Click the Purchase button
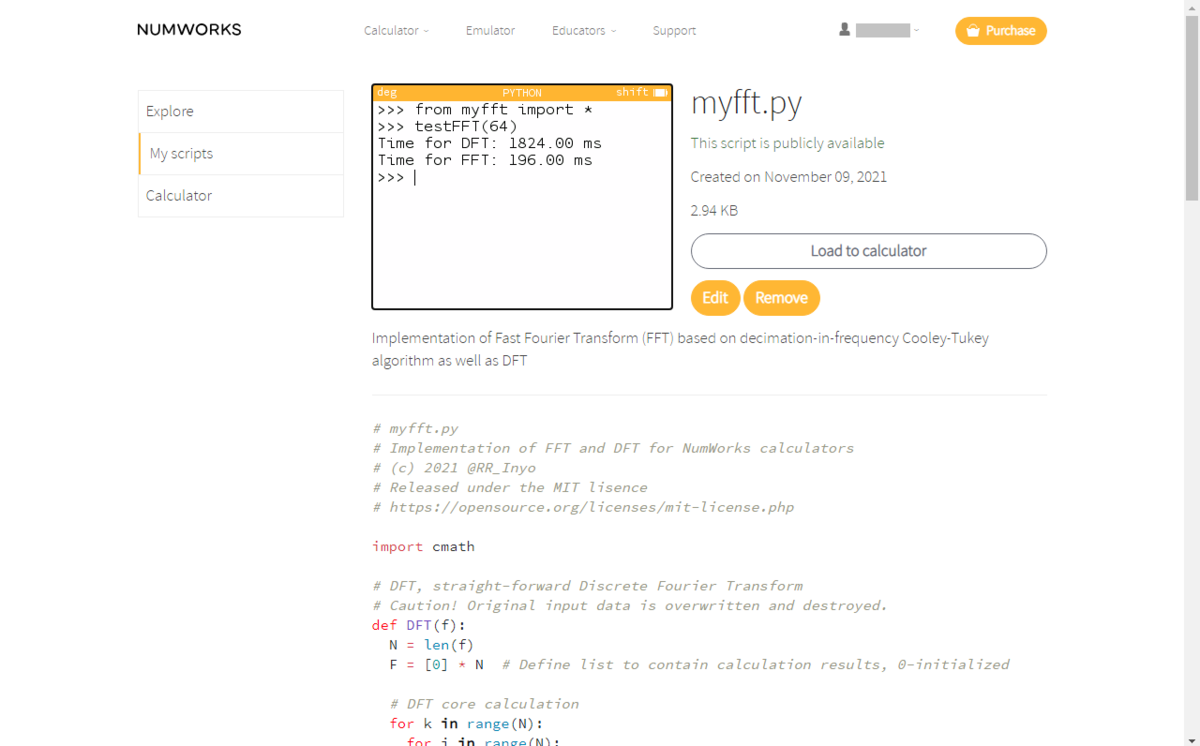Viewport: 1200px width, 746px height. [x=1001, y=31]
